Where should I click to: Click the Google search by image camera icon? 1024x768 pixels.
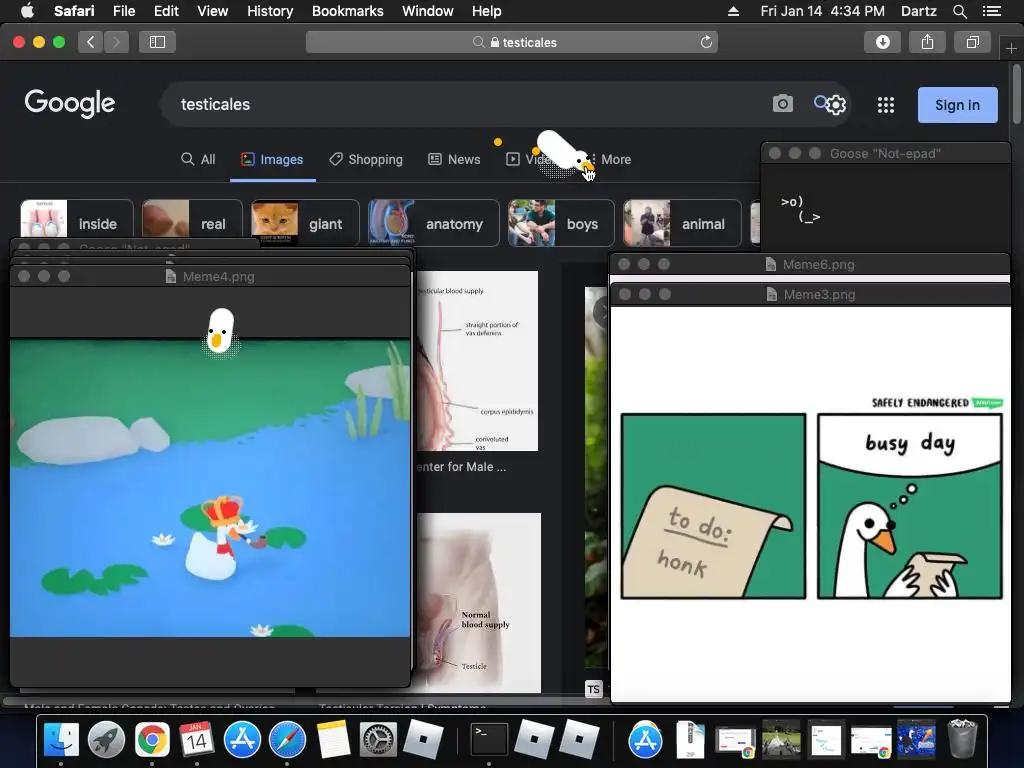[782, 104]
